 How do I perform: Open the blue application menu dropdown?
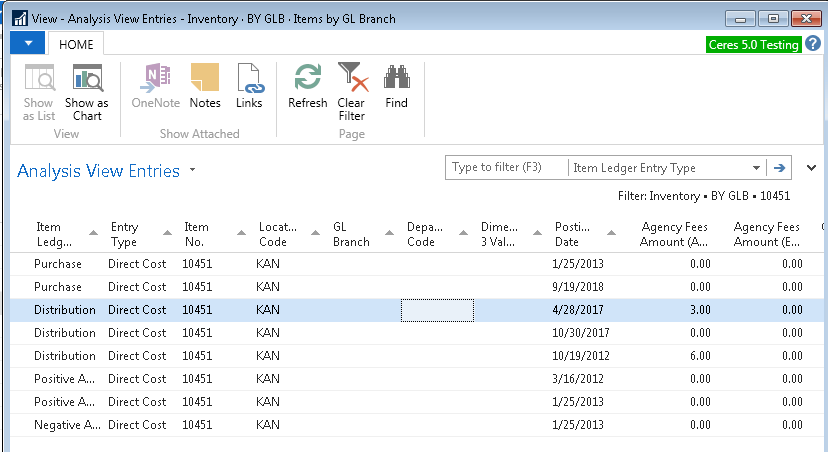pyautogui.click(x=28, y=43)
